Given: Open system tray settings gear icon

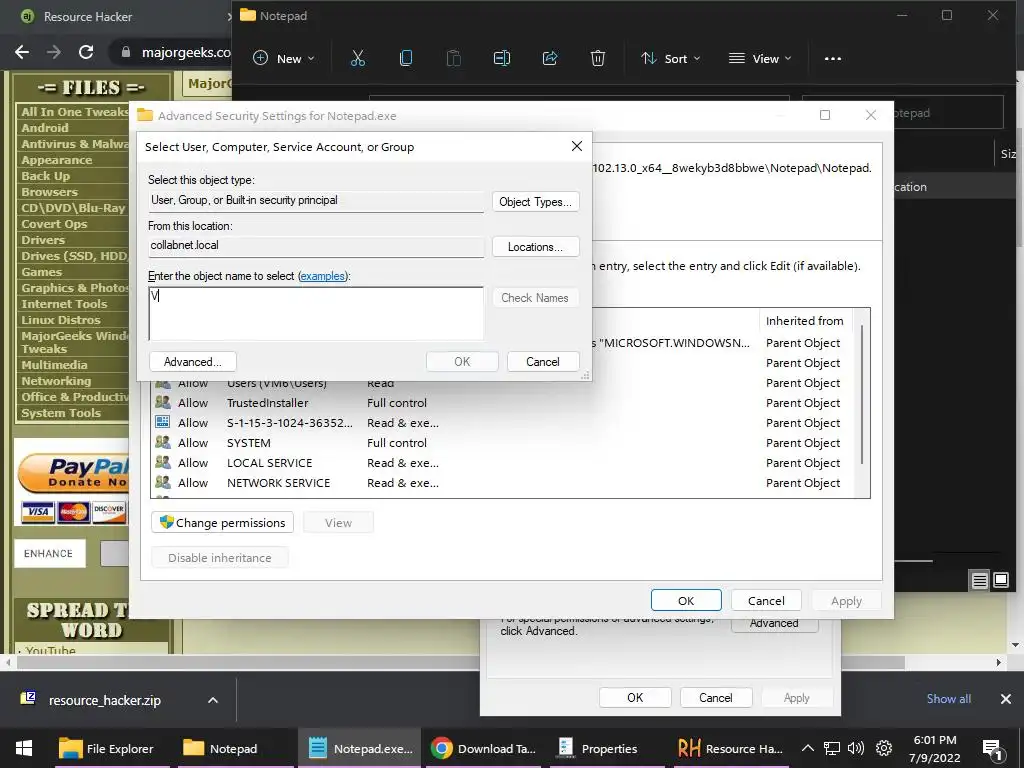Looking at the screenshot, I should (x=884, y=748).
